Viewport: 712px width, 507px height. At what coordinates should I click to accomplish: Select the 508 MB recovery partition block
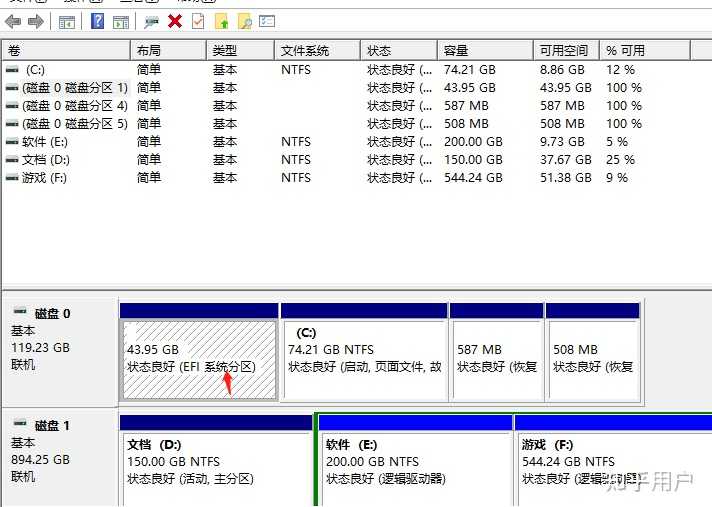pyautogui.click(x=593, y=352)
